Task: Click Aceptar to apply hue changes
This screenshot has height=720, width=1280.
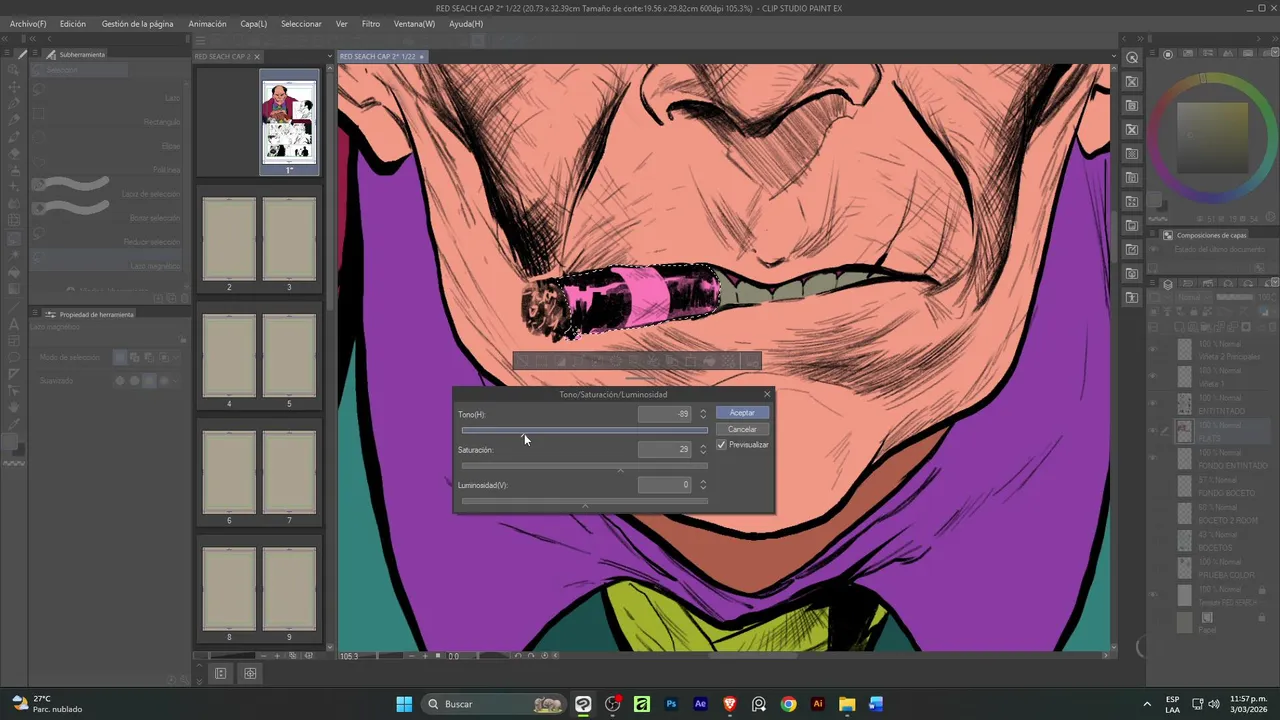Action: pos(742,413)
